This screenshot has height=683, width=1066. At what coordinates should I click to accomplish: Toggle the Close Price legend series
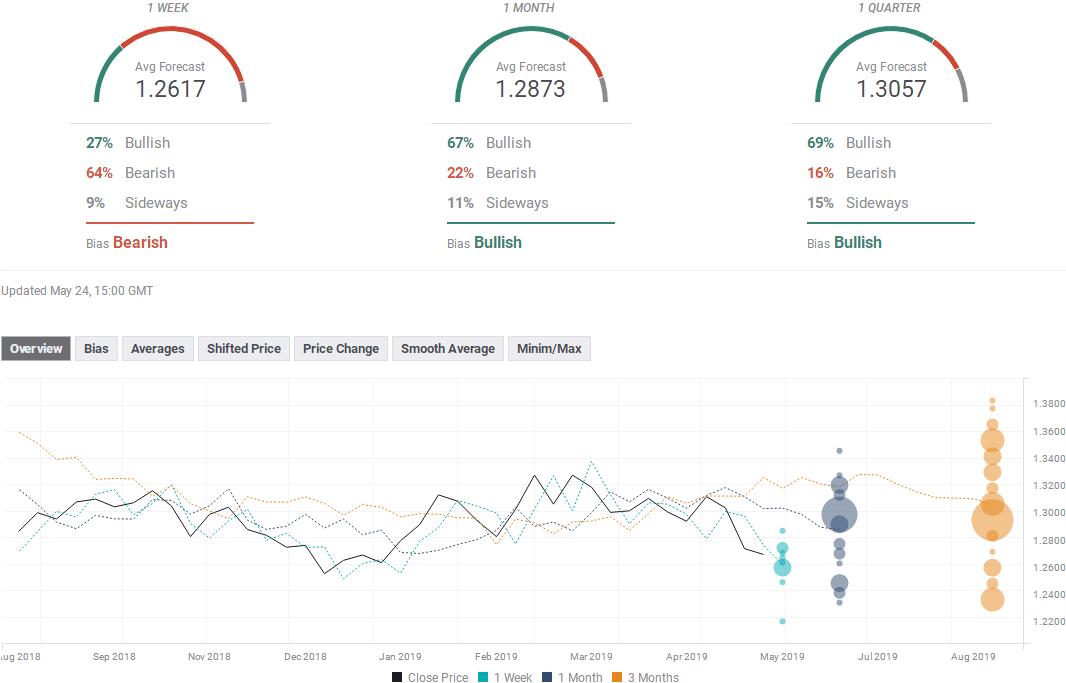click(x=430, y=677)
